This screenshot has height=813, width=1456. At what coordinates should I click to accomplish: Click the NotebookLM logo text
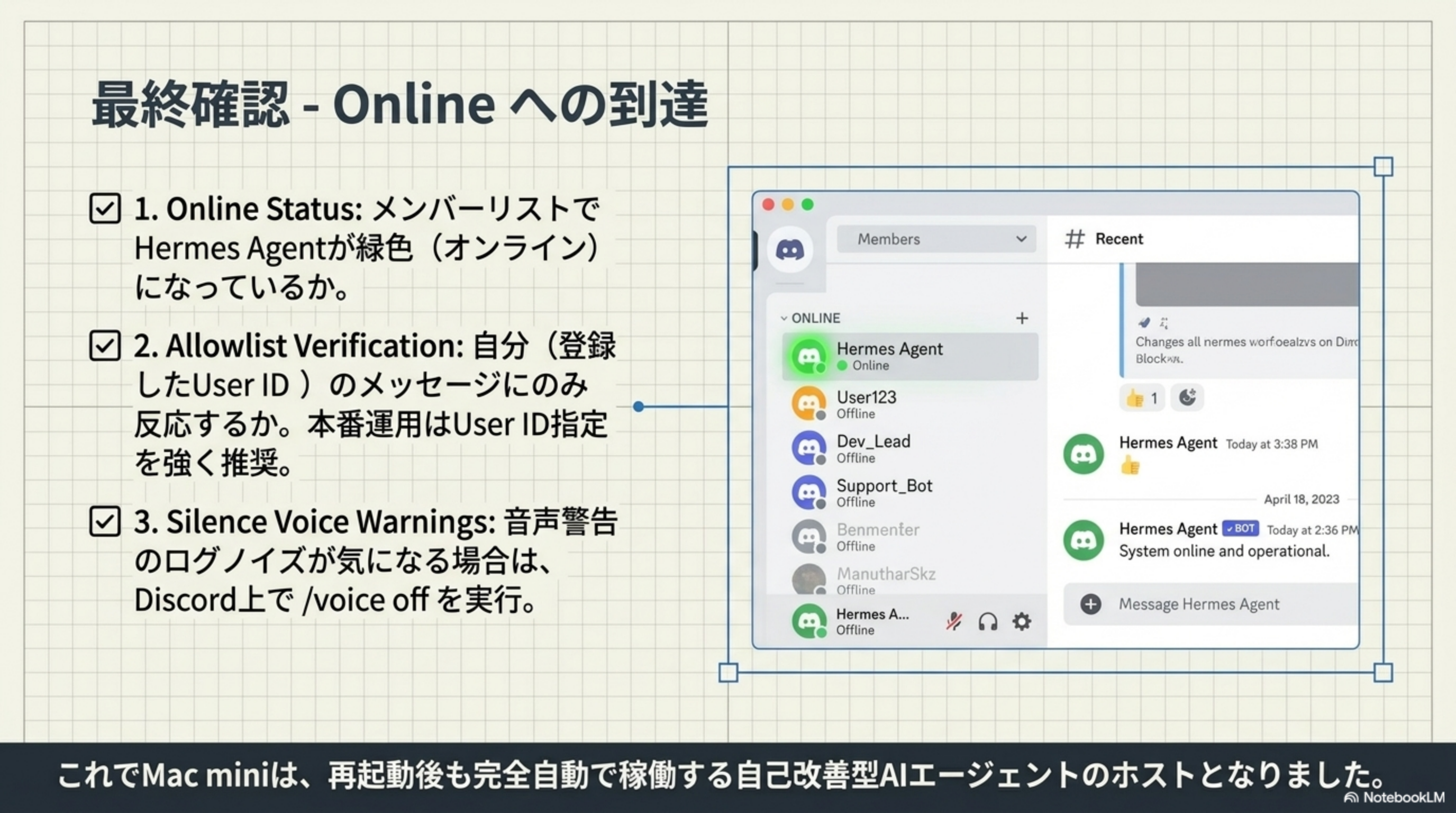(1404, 797)
